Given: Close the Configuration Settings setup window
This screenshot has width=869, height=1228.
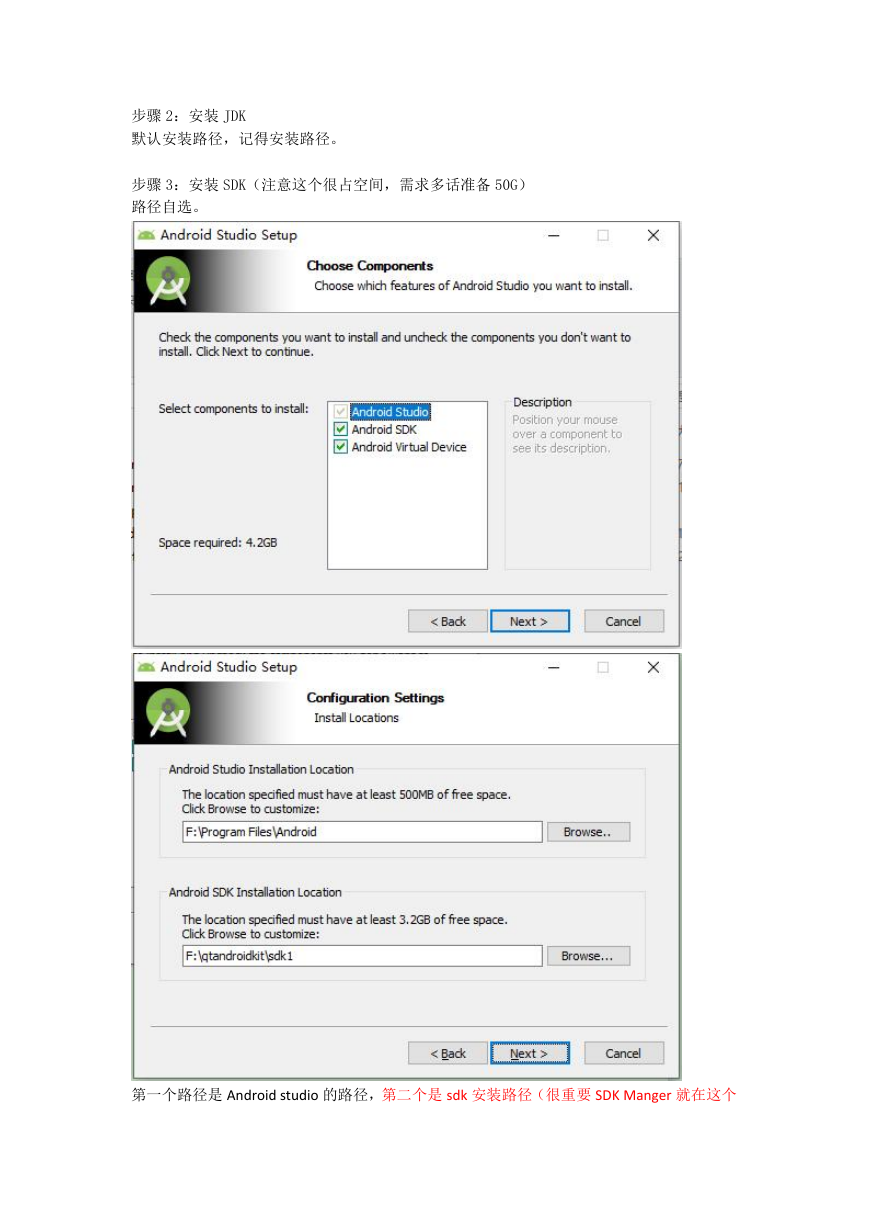Looking at the screenshot, I should click(x=653, y=667).
